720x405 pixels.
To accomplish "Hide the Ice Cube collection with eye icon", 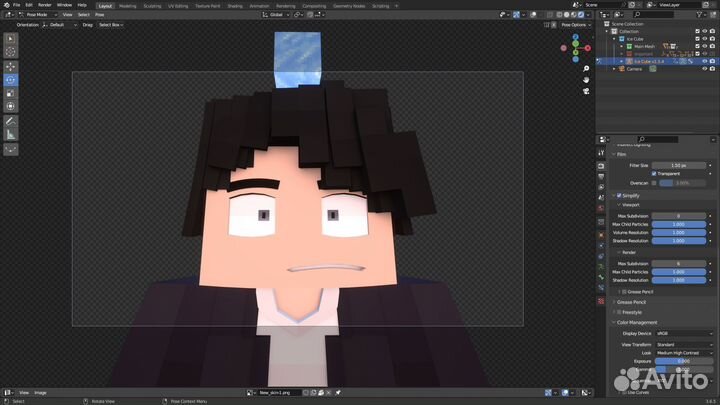I will point(705,39).
